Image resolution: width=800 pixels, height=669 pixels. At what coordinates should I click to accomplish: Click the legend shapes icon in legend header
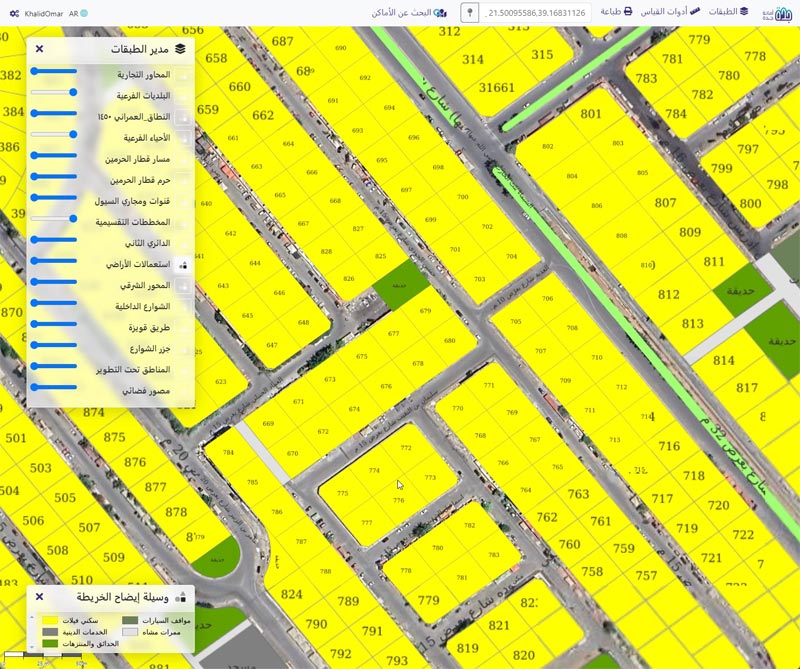(181, 597)
